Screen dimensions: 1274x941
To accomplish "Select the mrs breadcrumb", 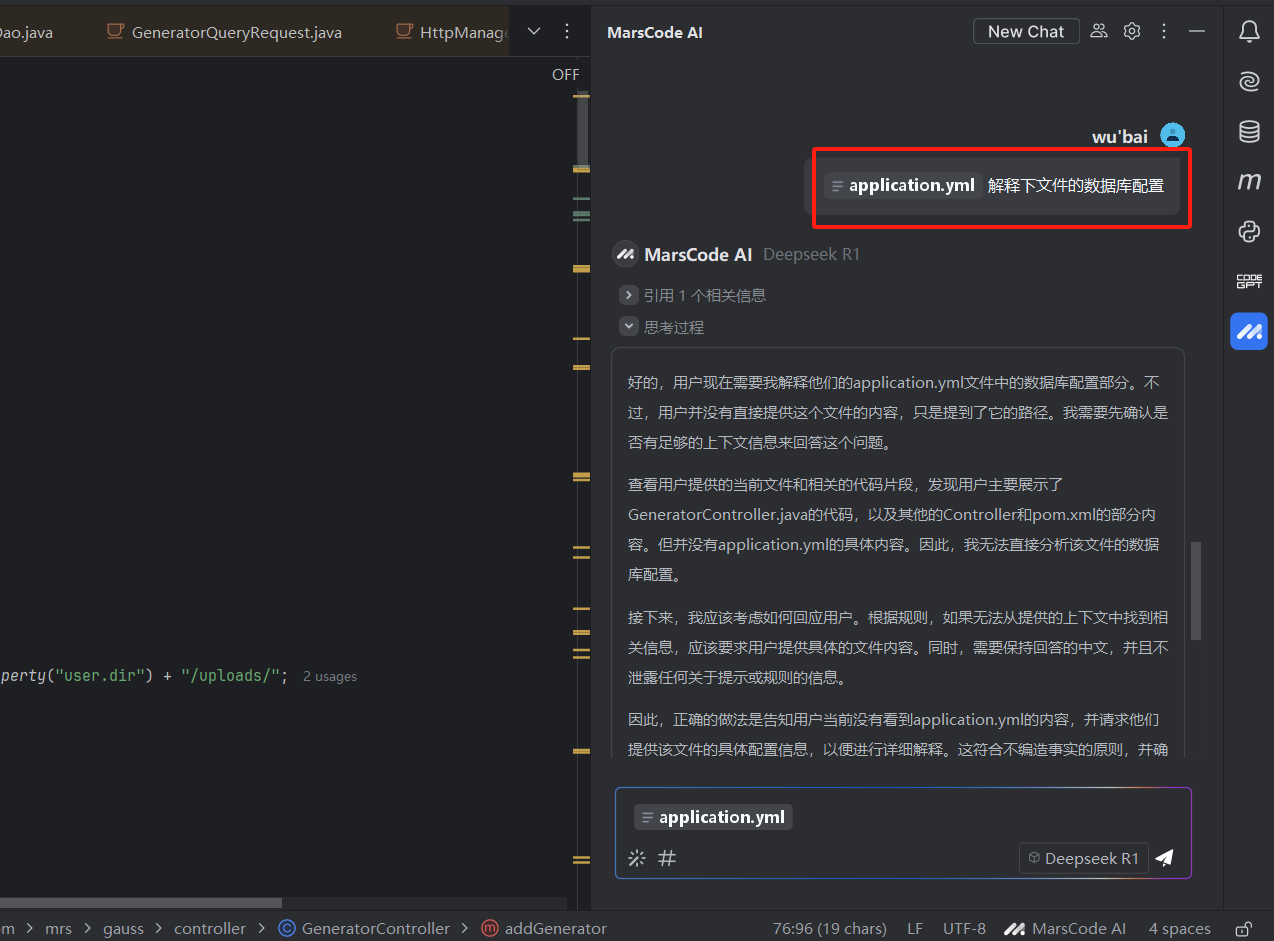I will (x=59, y=929).
